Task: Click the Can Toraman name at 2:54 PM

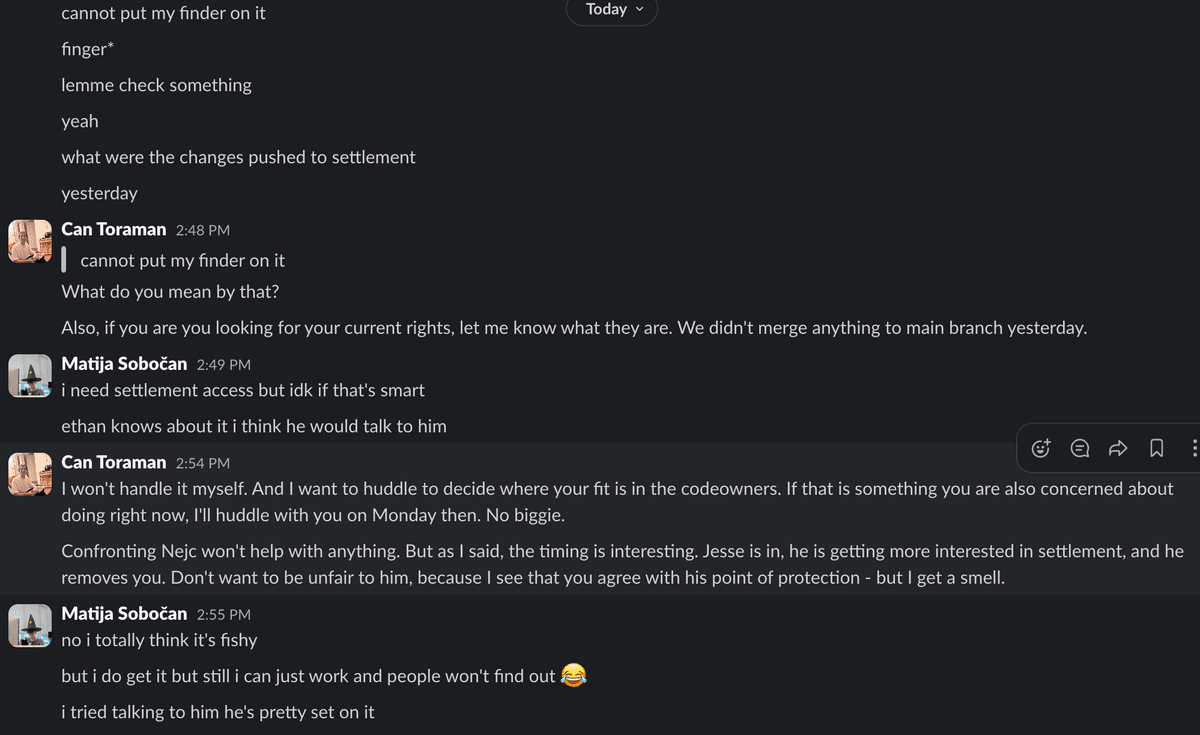Action: tap(114, 462)
